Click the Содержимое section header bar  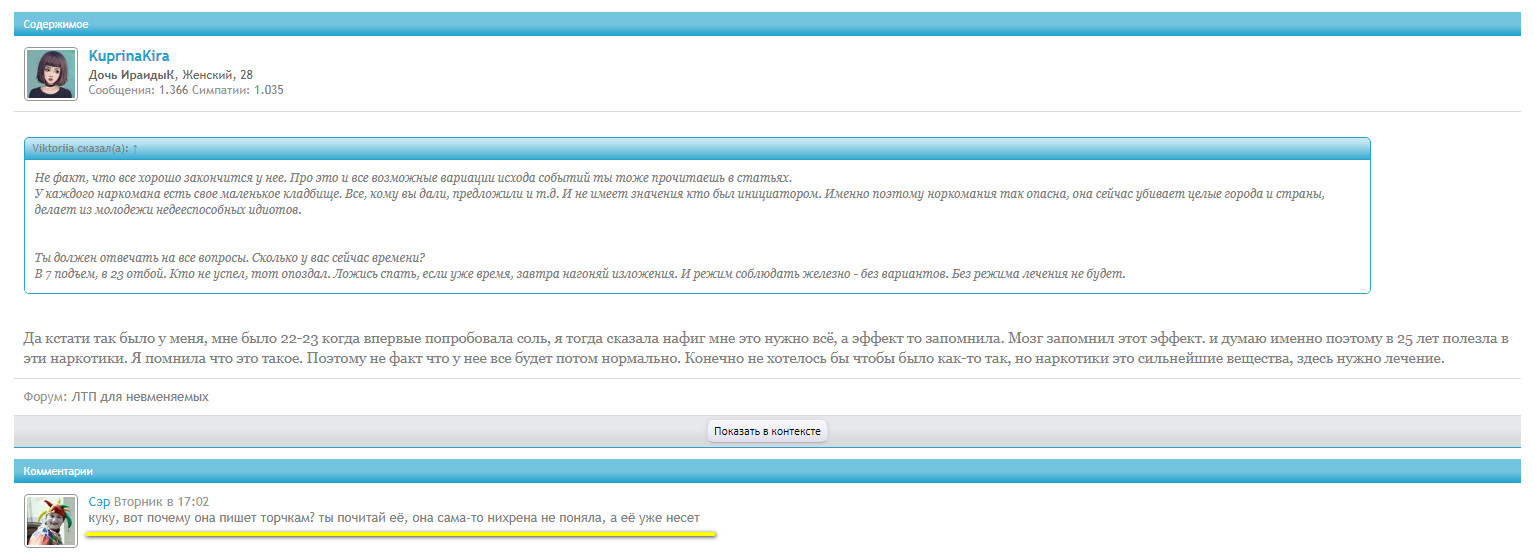[x=766, y=24]
